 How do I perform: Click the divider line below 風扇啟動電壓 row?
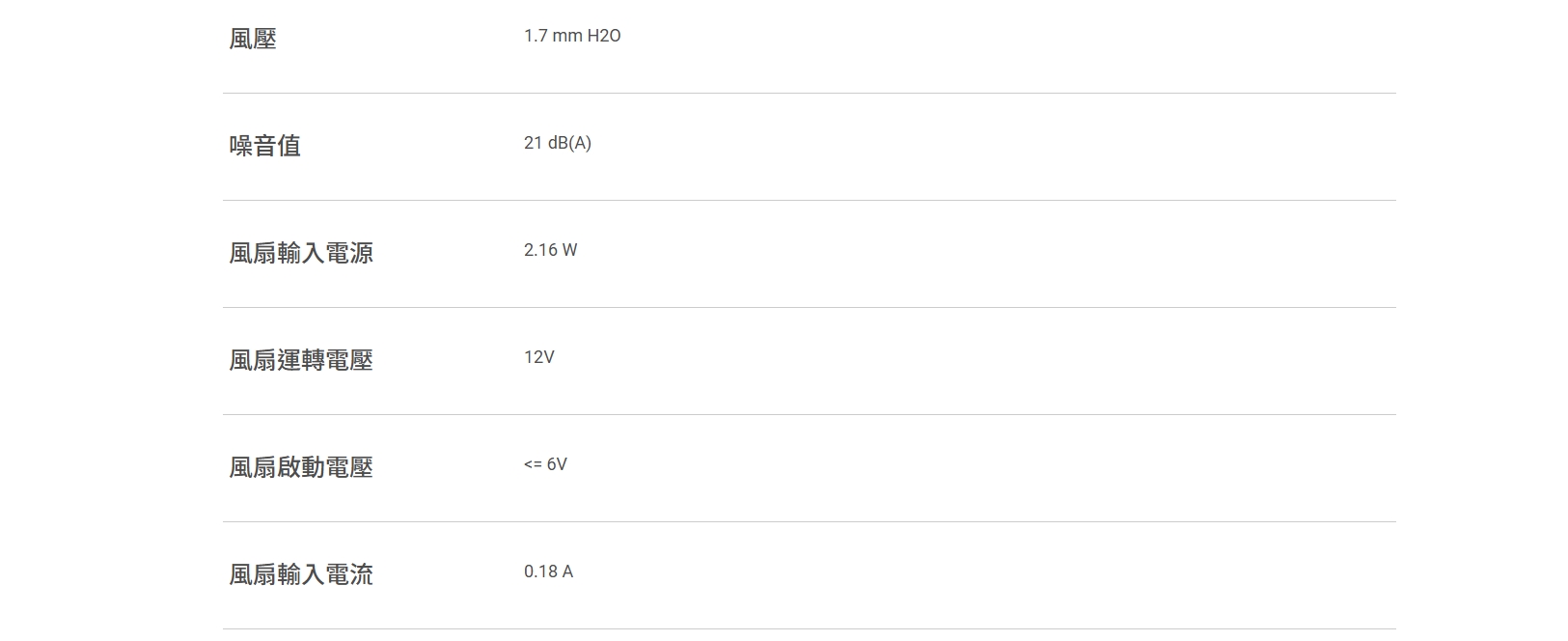(x=809, y=522)
